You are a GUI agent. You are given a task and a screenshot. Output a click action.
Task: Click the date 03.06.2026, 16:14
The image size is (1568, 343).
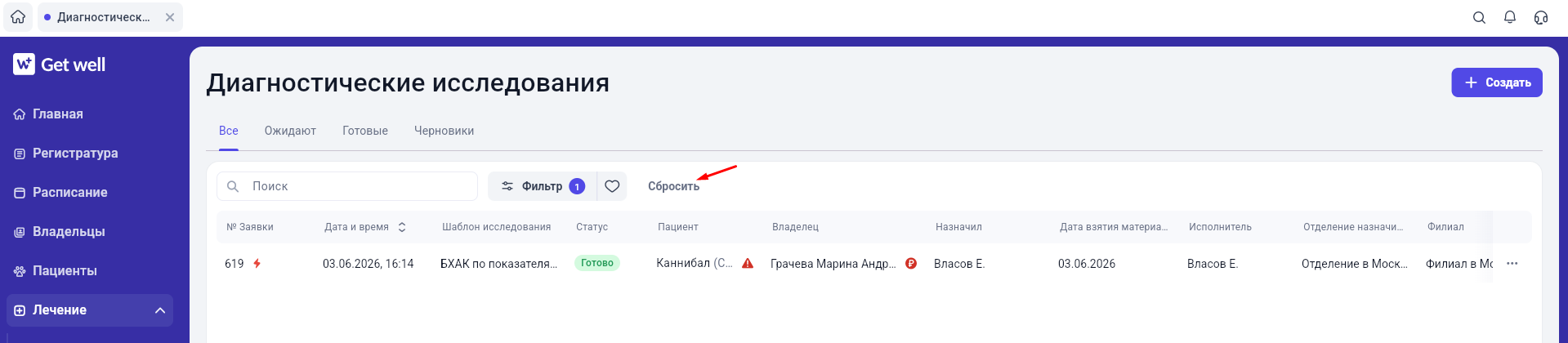369,264
